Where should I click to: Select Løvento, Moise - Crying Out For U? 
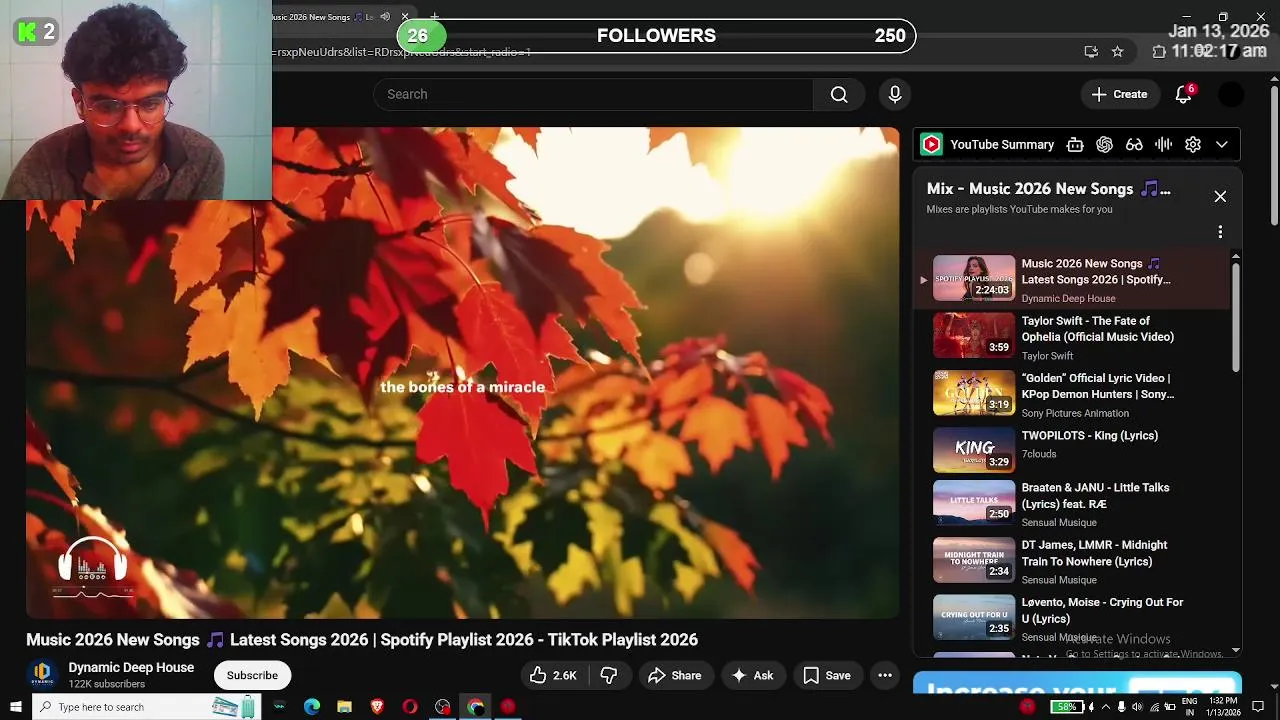point(1072,618)
